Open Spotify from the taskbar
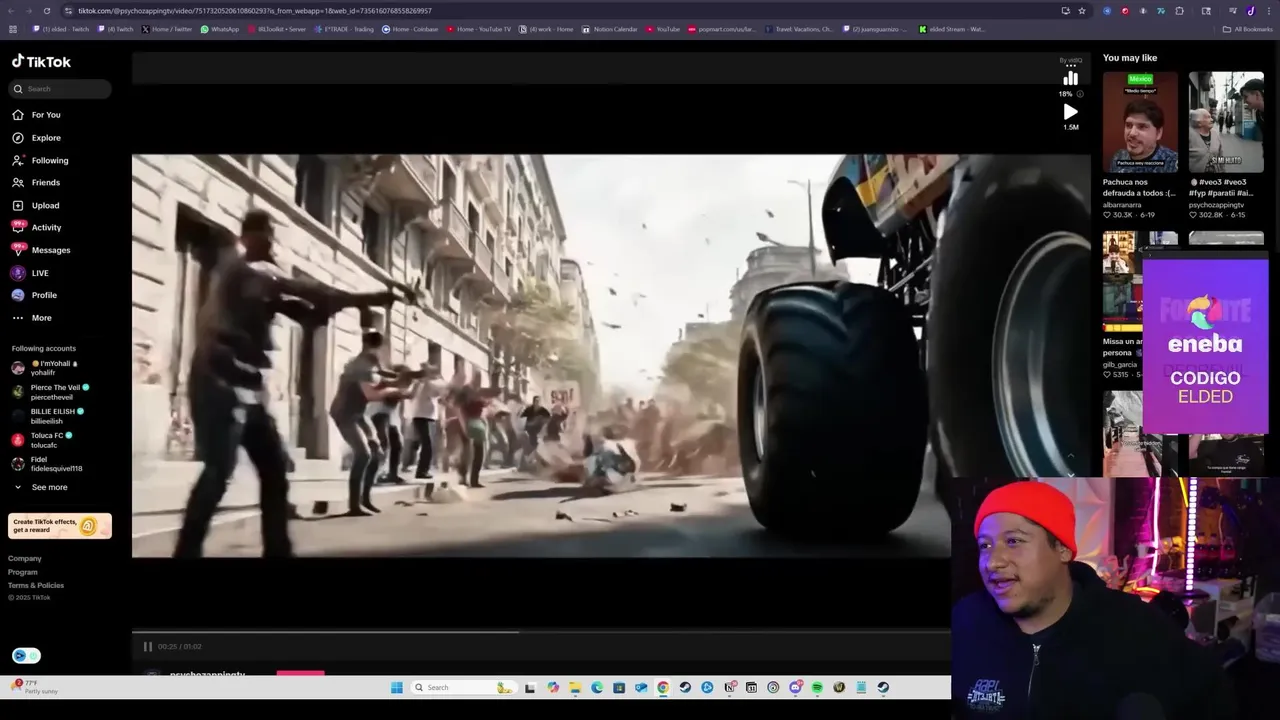The height and width of the screenshot is (720, 1280). tap(817, 688)
